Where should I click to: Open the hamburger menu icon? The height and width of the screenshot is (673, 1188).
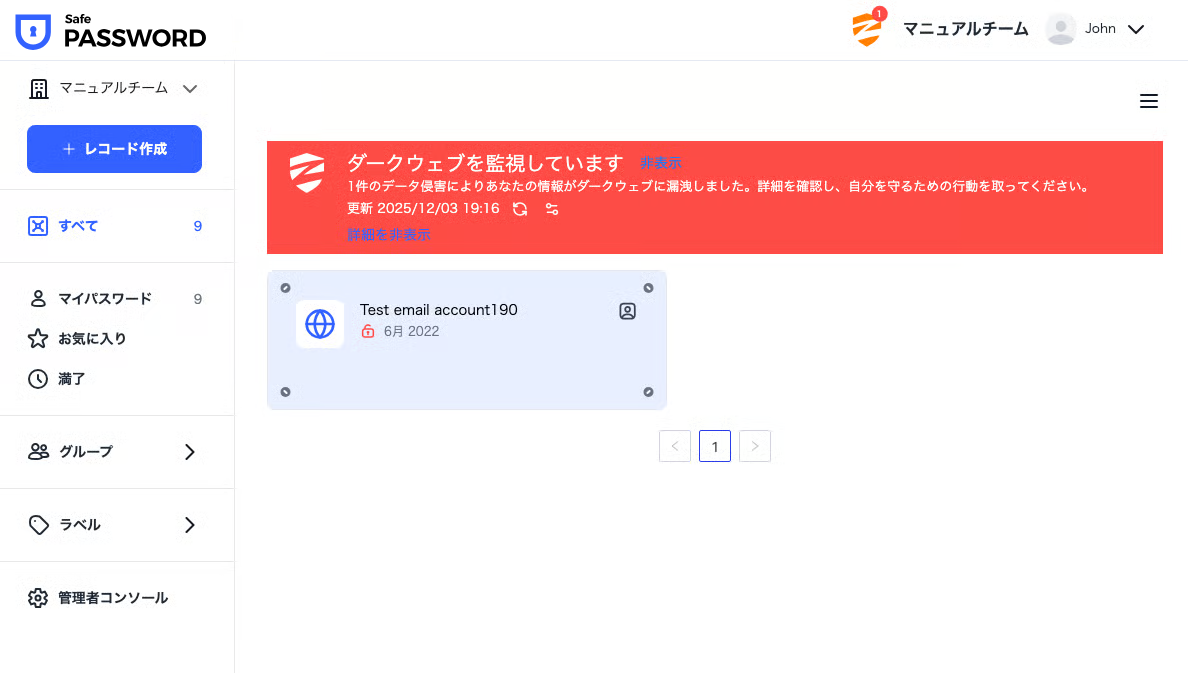[1149, 101]
